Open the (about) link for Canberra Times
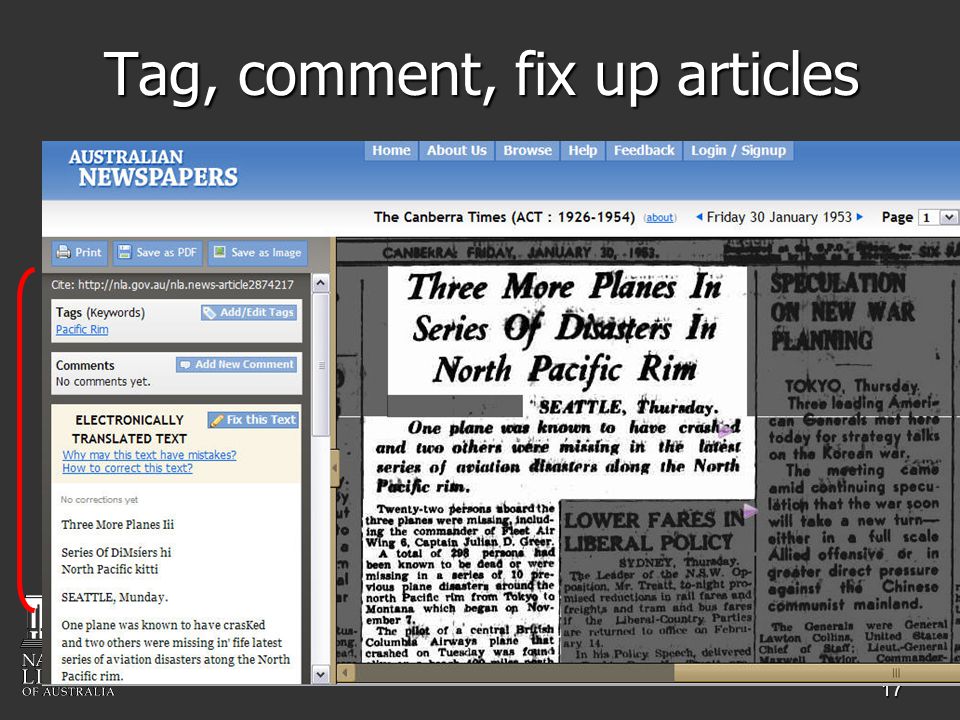960x720 pixels. click(660, 217)
